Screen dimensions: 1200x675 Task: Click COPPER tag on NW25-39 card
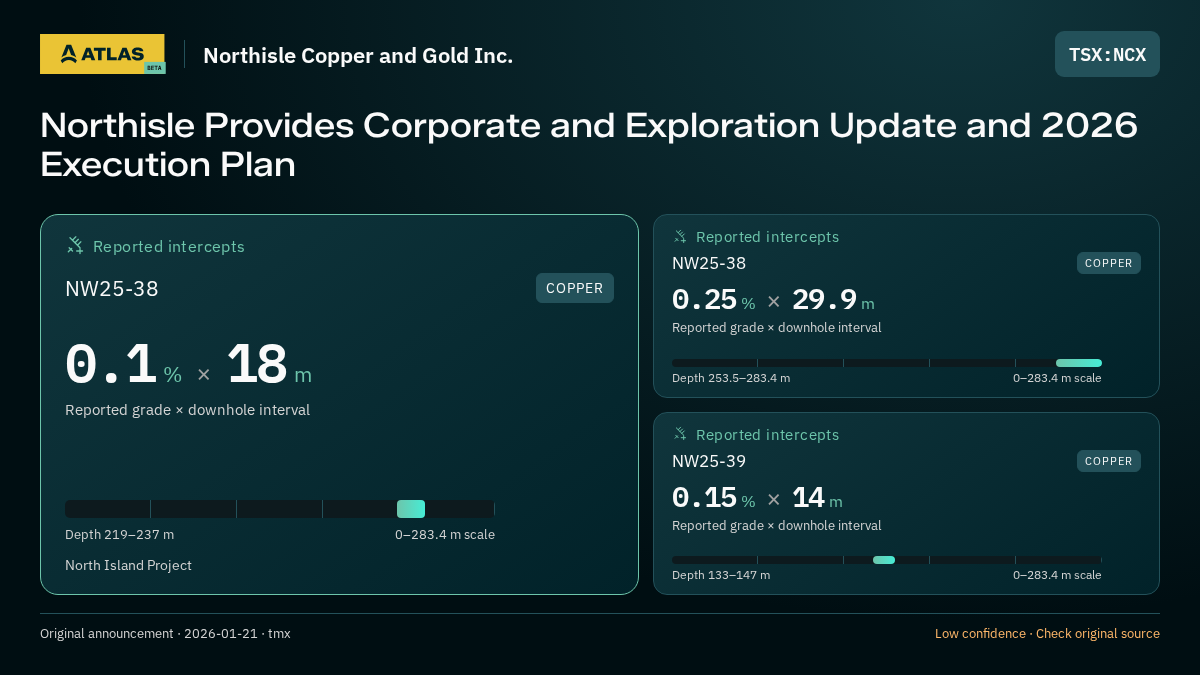pos(1109,461)
